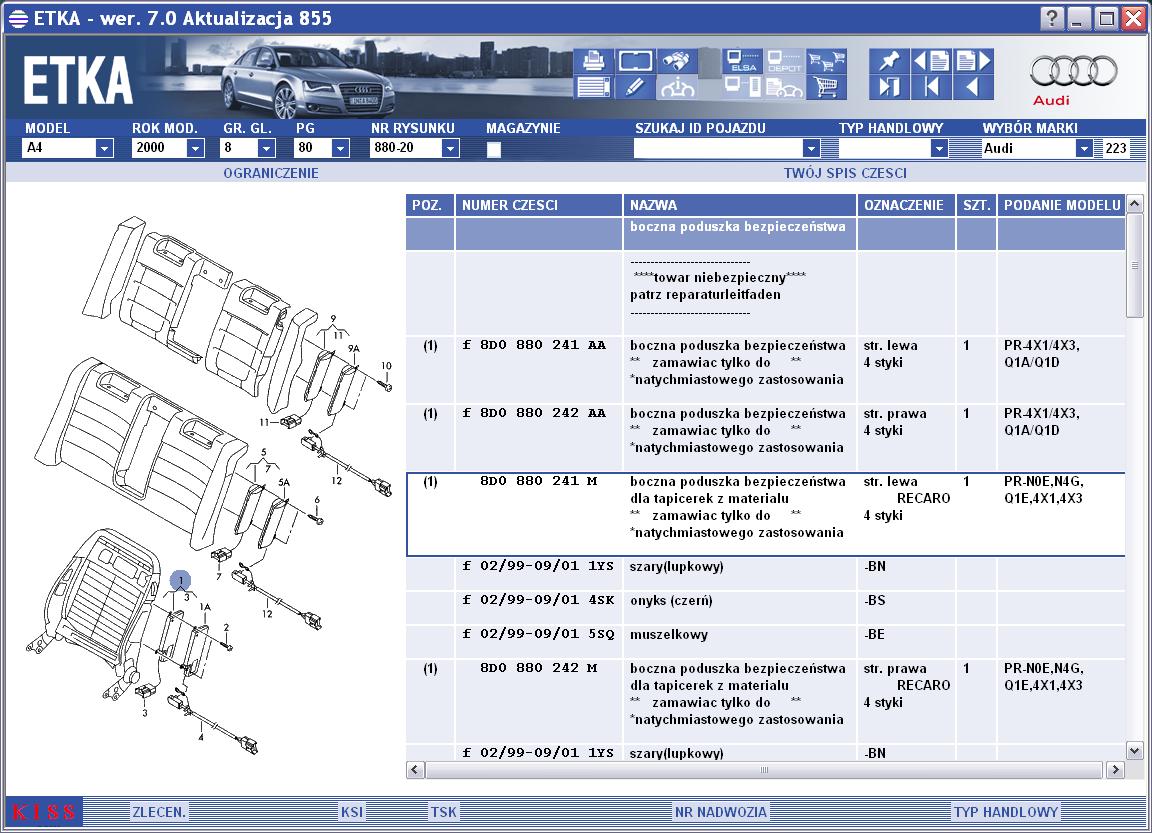Click the three shopping carts icon
Screen dimensions: 1152x833
pyautogui.click(x=826, y=61)
